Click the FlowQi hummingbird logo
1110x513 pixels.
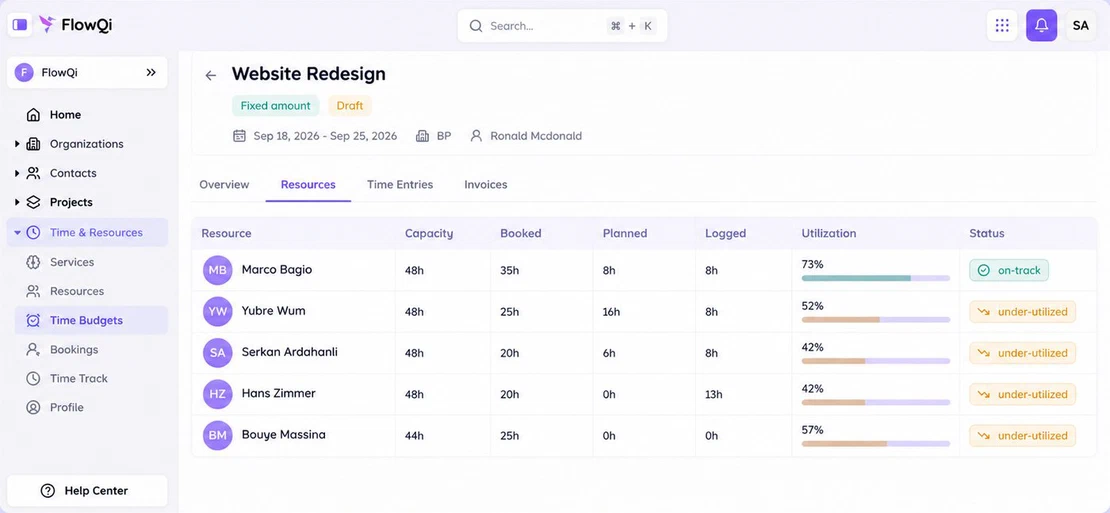coord(47,25)
